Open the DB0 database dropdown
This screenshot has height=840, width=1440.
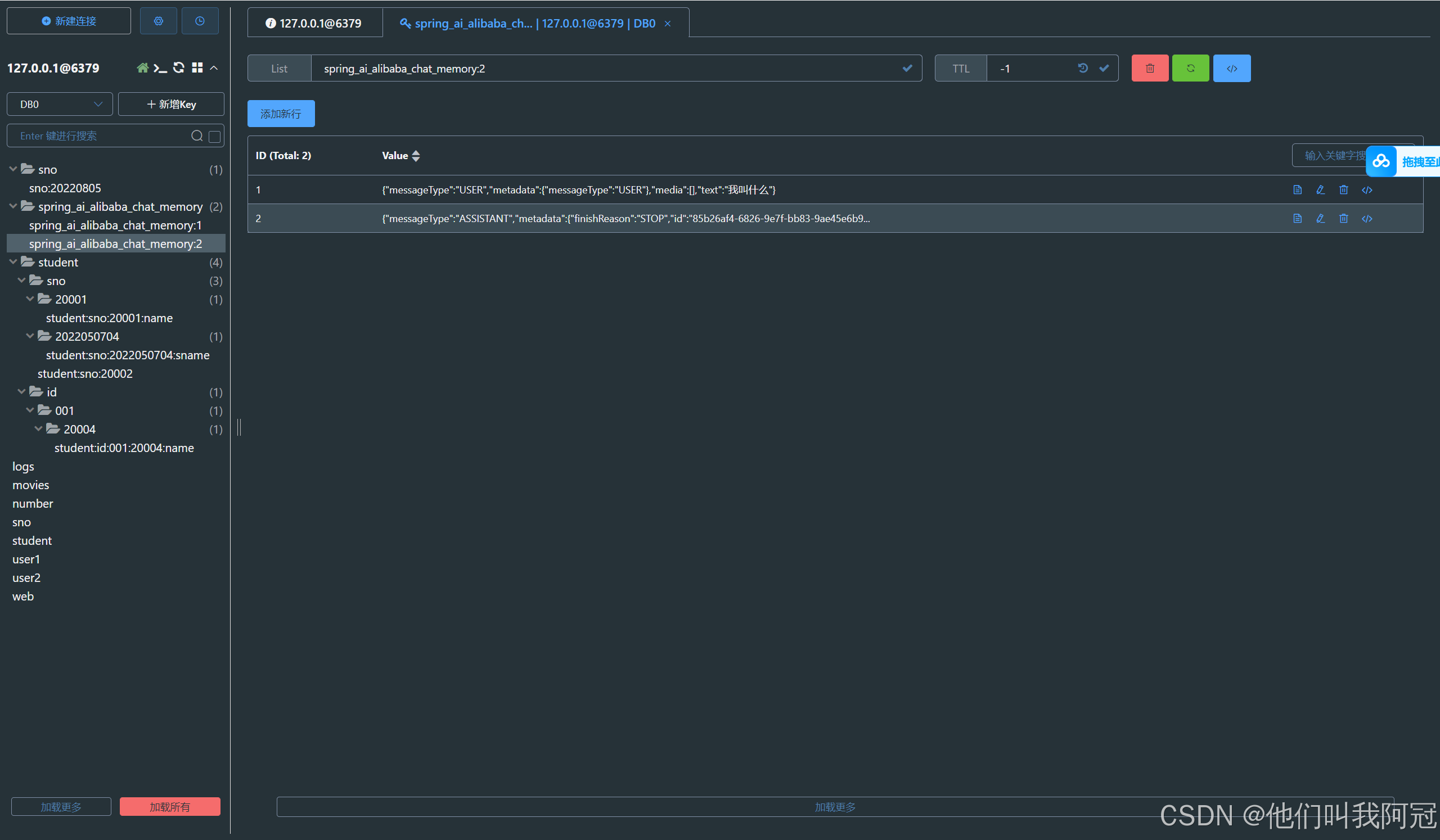pyautogui.click(x=60, y=105)
